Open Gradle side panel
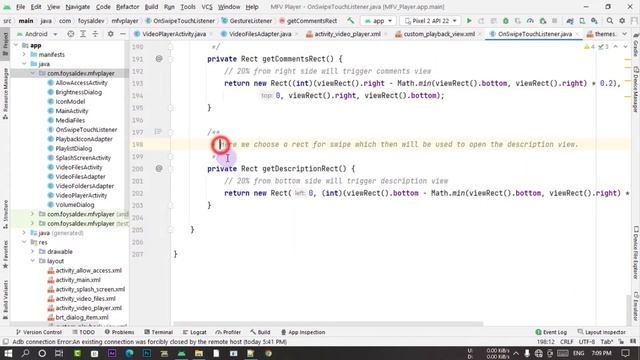Image resolution: width=640 pixels, height=360 pixels. [636, 44]
